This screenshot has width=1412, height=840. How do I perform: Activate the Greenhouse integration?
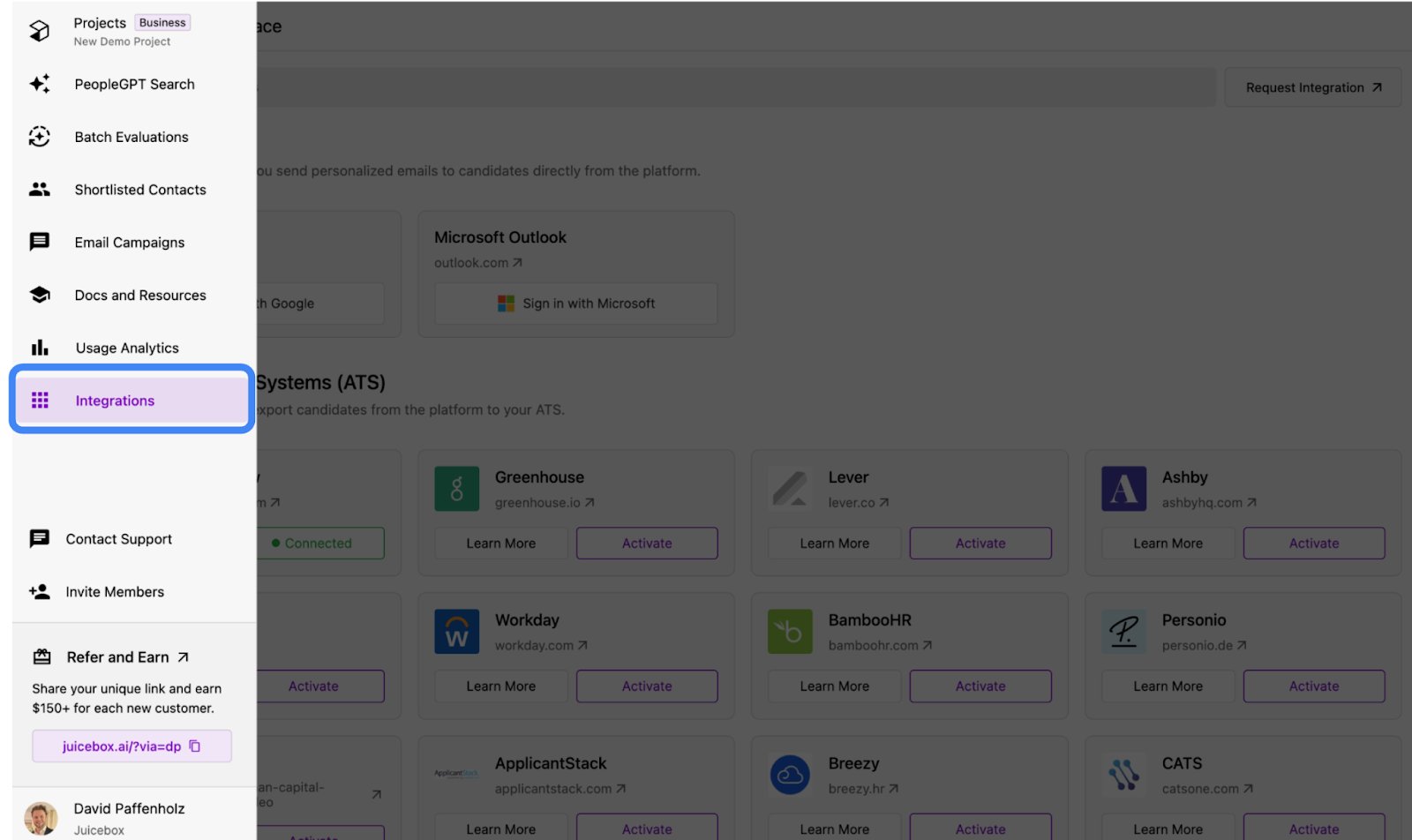click(x=647, y=544)
